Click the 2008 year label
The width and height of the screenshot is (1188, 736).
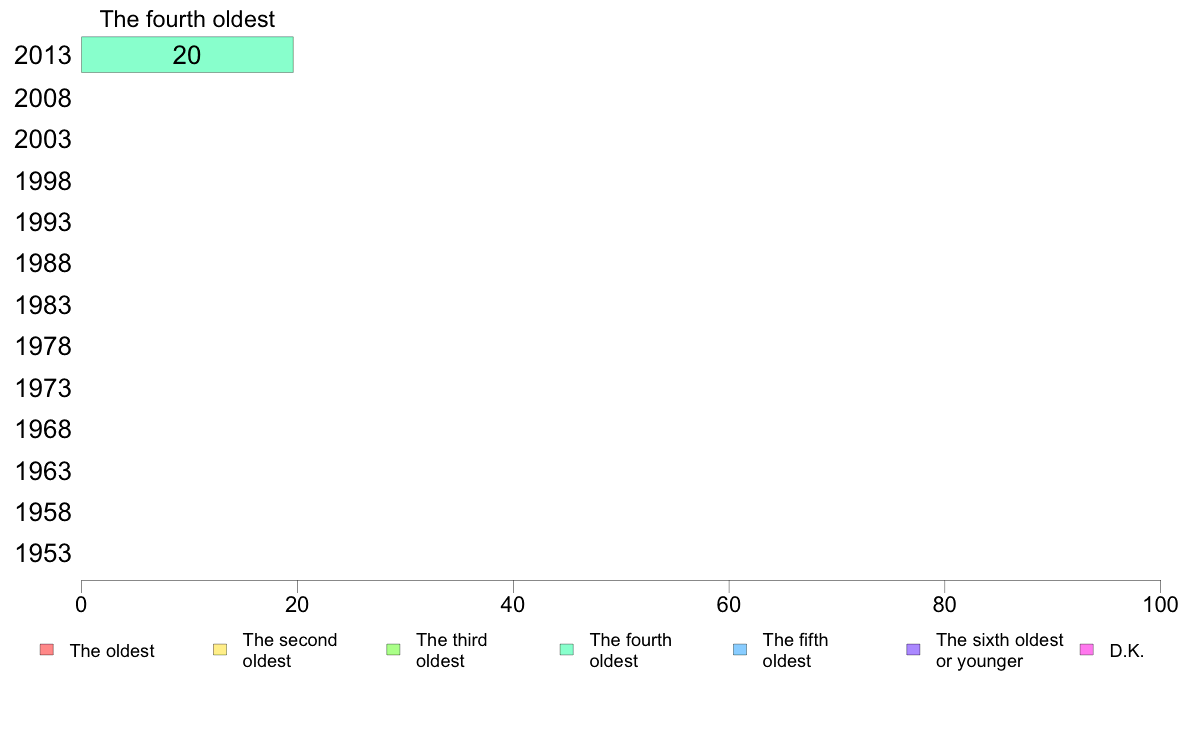click(x=43, y=98)
